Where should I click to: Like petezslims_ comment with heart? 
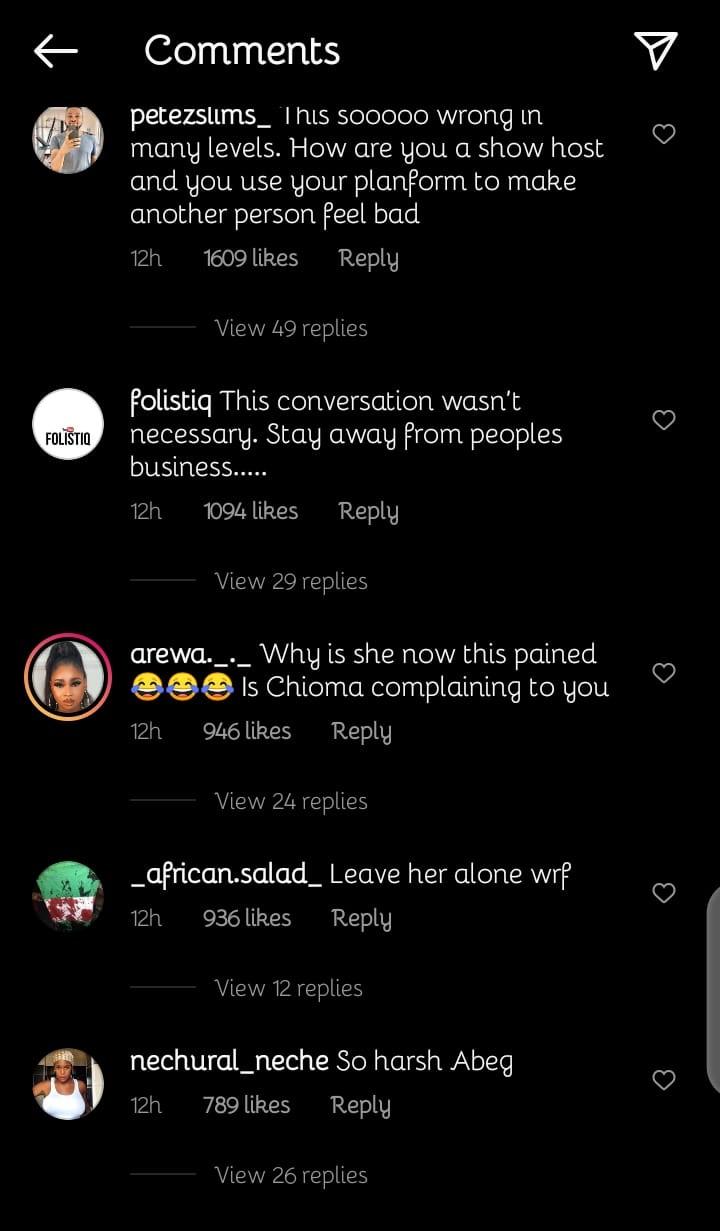(664, 134)
